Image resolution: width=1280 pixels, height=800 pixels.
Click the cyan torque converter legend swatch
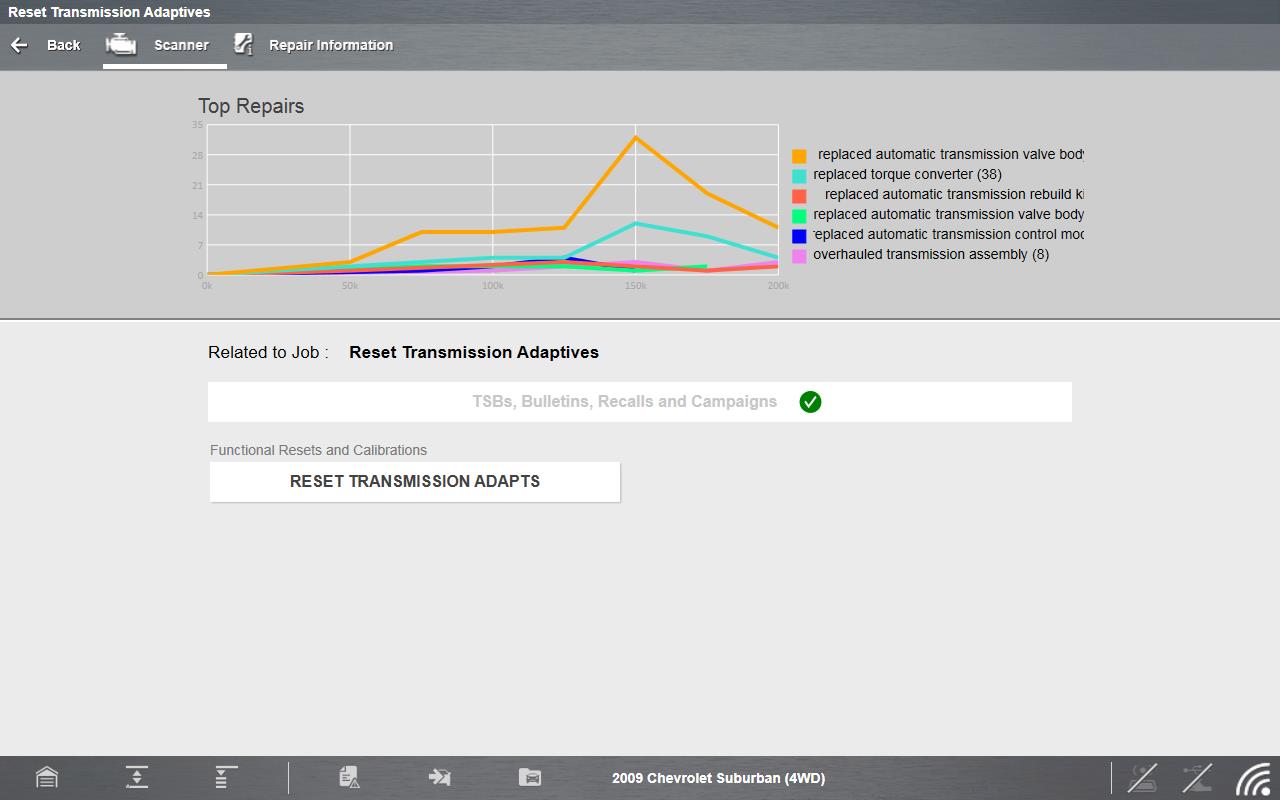coord(799,176)
